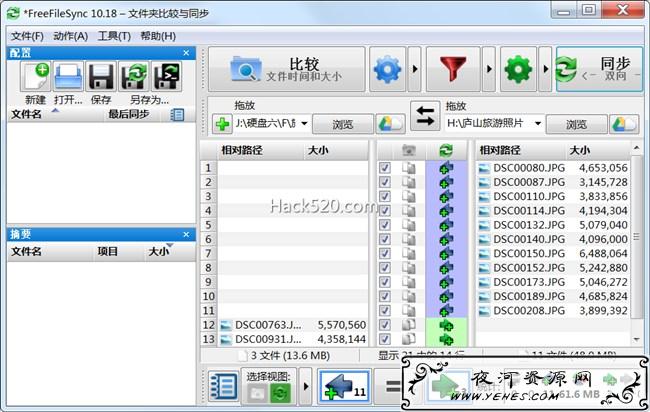Open comparison settings blue gear
Viewport: 650px width, 412px height.
[x=388, y=69]
